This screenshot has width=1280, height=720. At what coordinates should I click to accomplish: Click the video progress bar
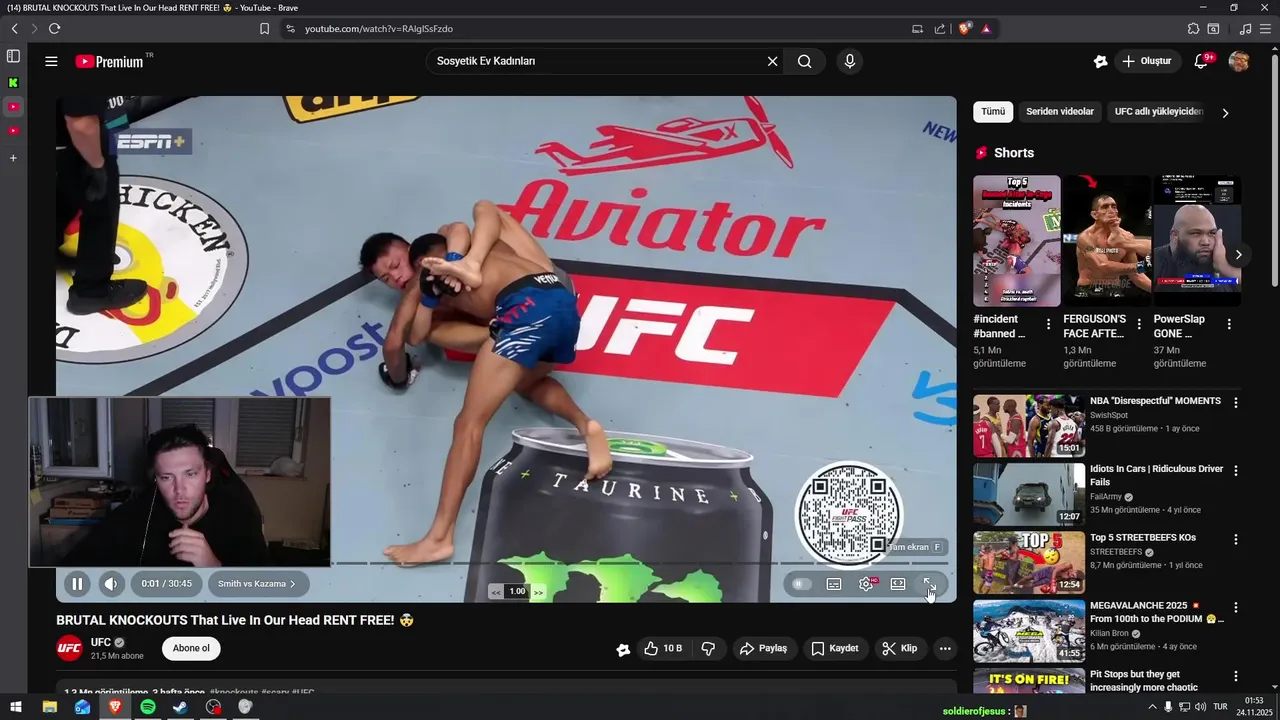point(506,564)
